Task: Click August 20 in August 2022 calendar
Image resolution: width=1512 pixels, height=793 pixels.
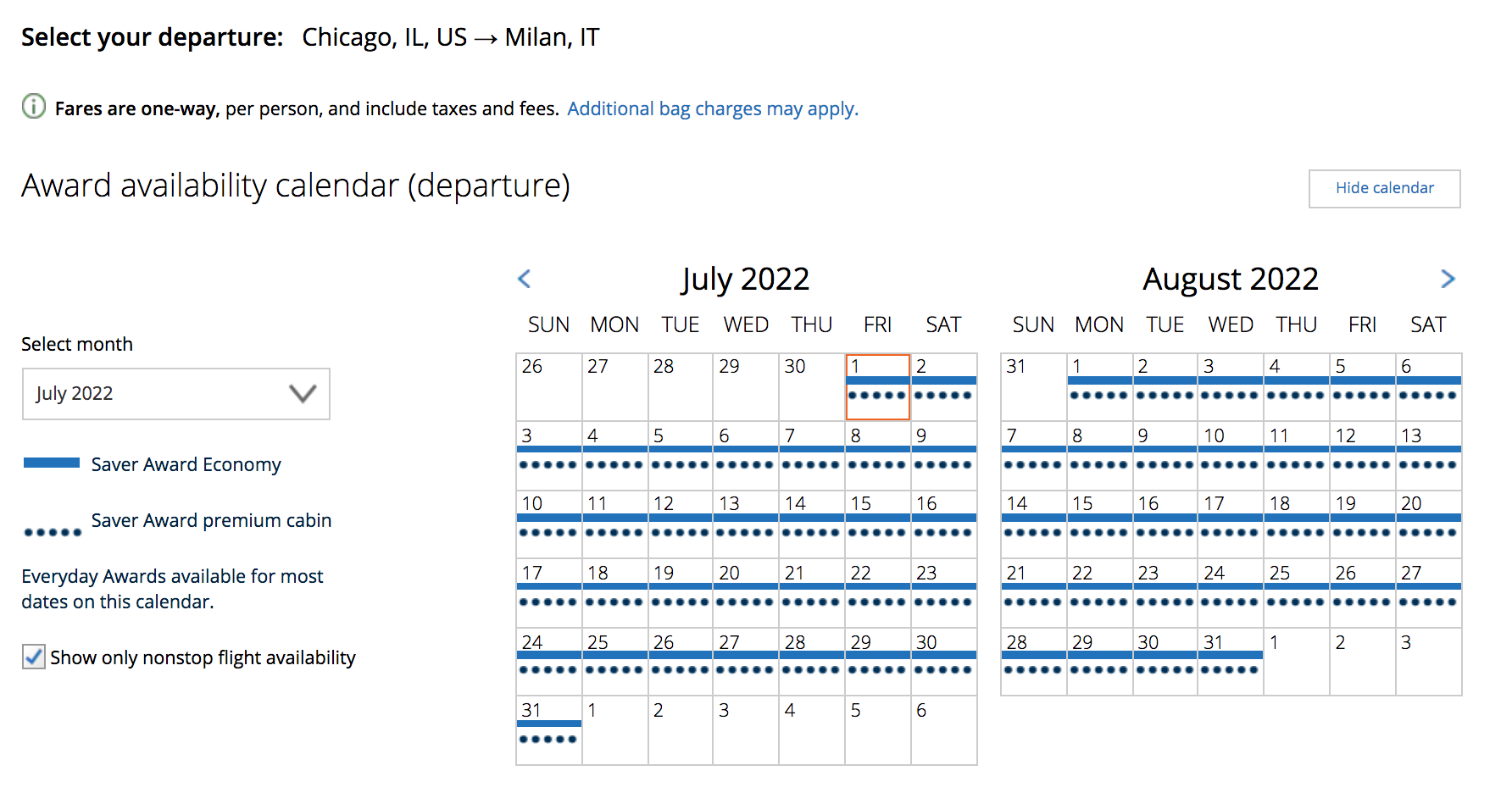Action: (1429, 524)
